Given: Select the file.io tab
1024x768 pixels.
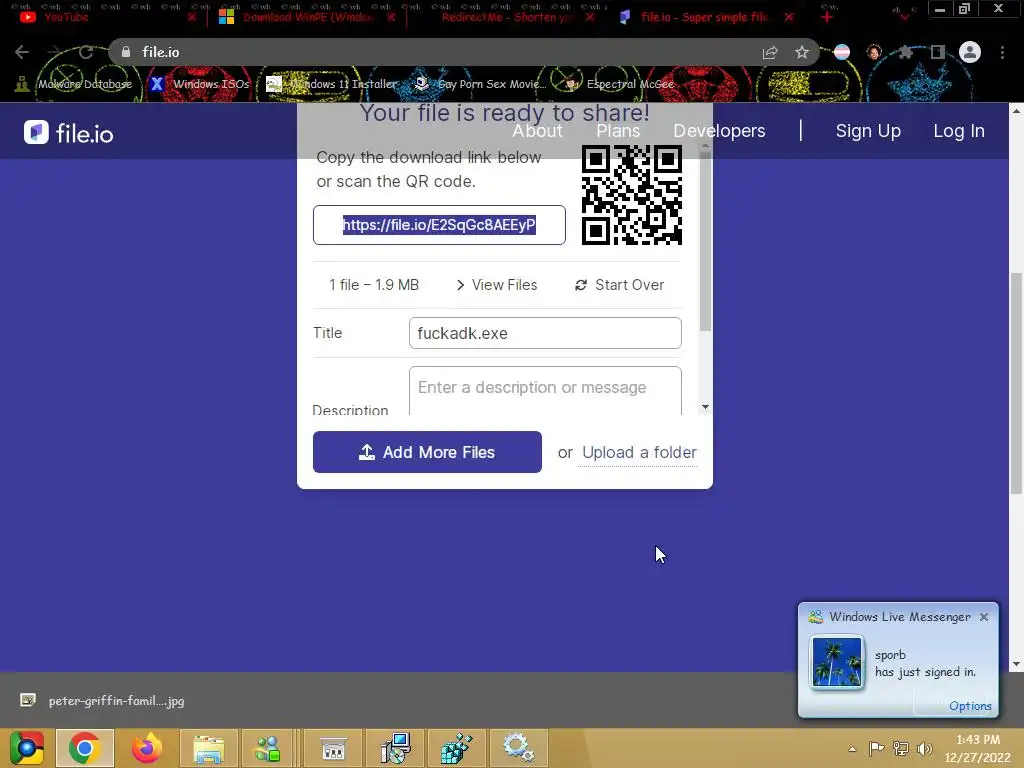Looking at the screenshot, I should click(707, 17).
